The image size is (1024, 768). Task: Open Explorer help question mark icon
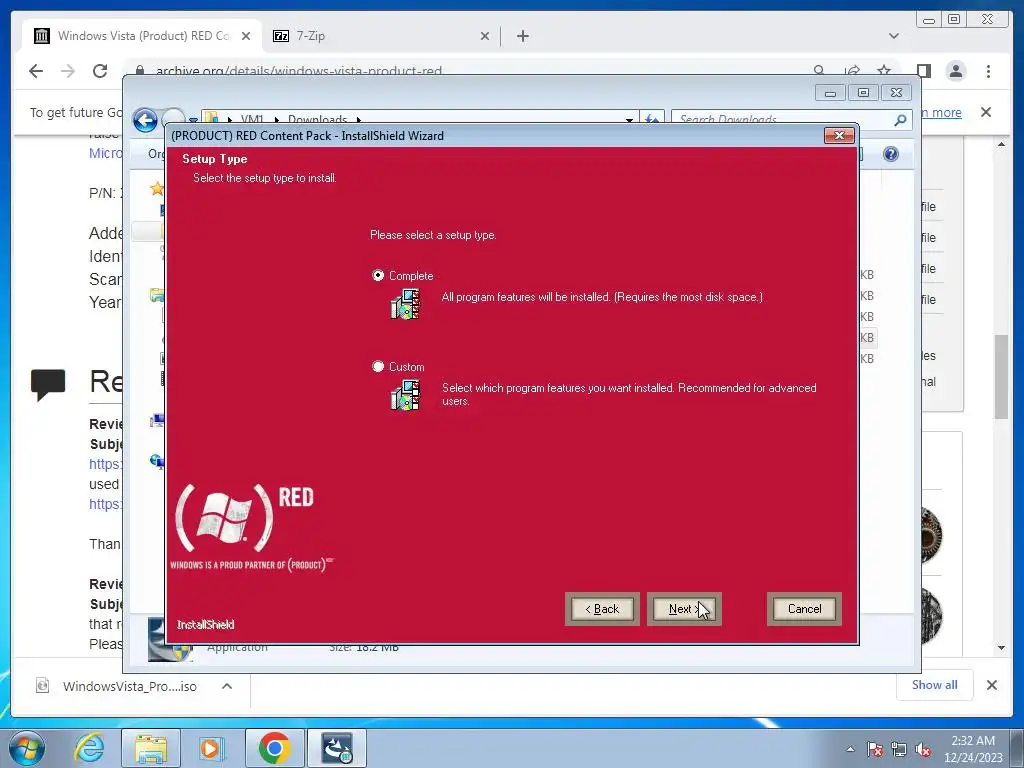(x=891, y=153)
